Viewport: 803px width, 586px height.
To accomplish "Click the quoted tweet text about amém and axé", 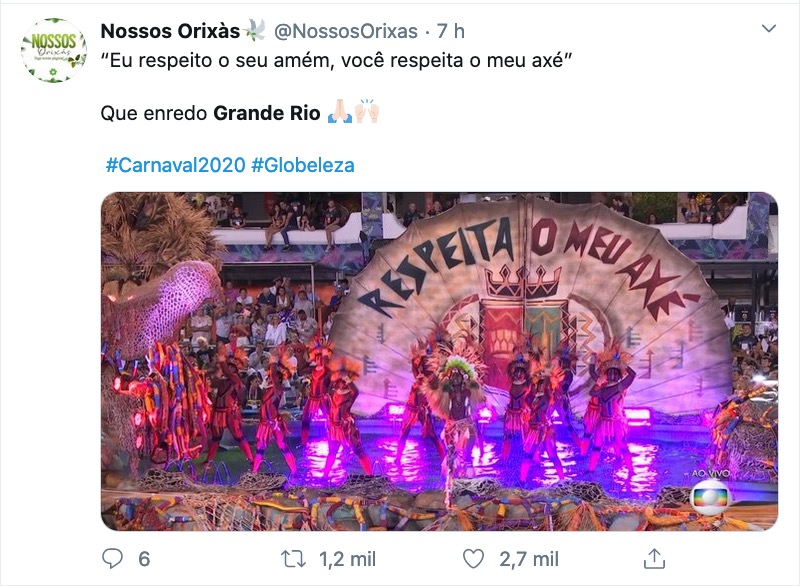I will pyautogui.click(x=335, y=61).
